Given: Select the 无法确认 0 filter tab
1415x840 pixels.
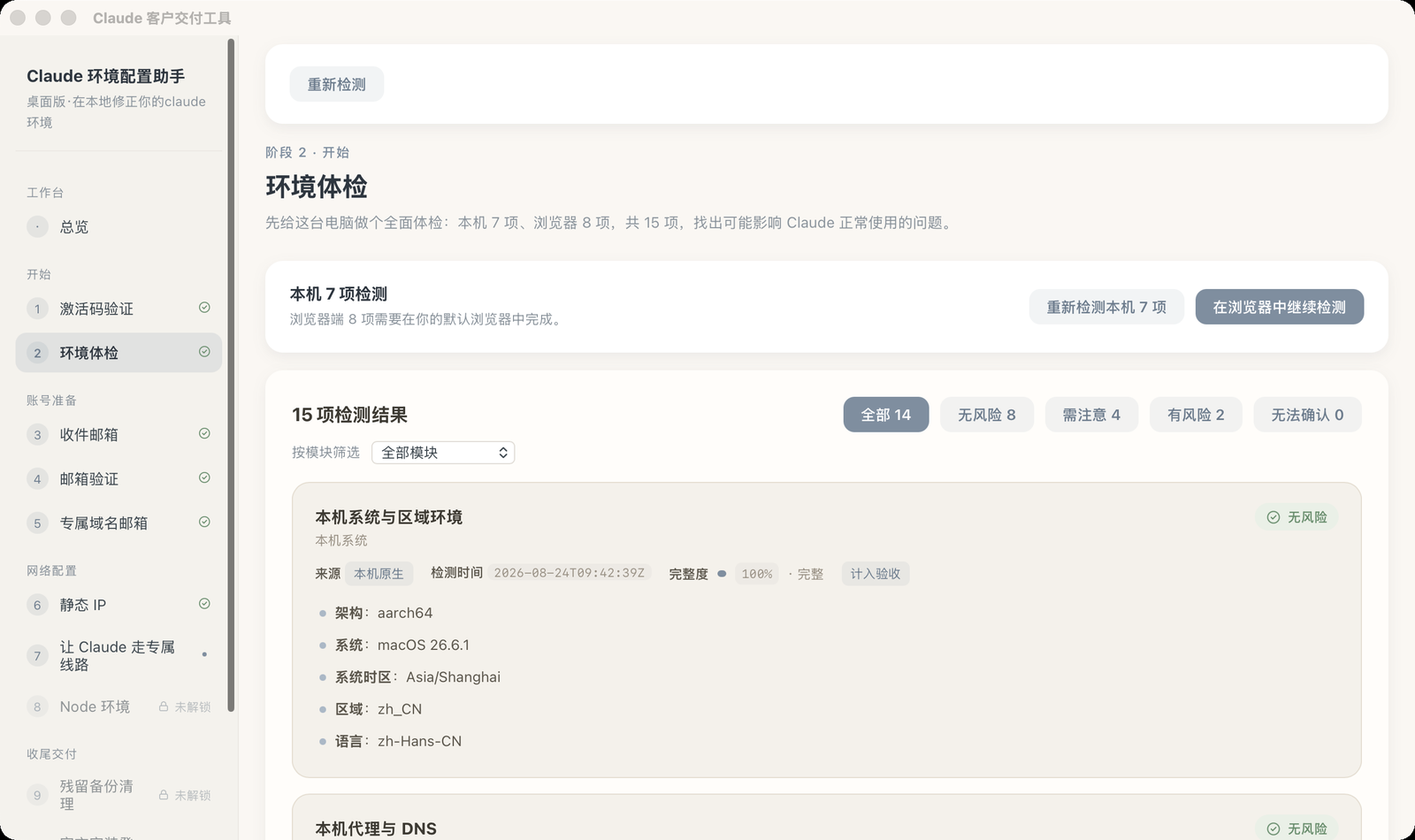Looking at the screenshot, I should pos(1307,415).
